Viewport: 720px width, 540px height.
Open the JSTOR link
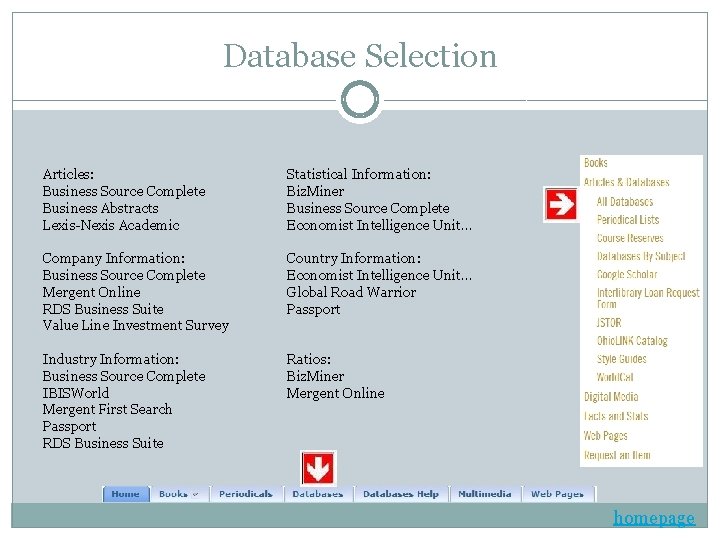click(x=609, y=323)
